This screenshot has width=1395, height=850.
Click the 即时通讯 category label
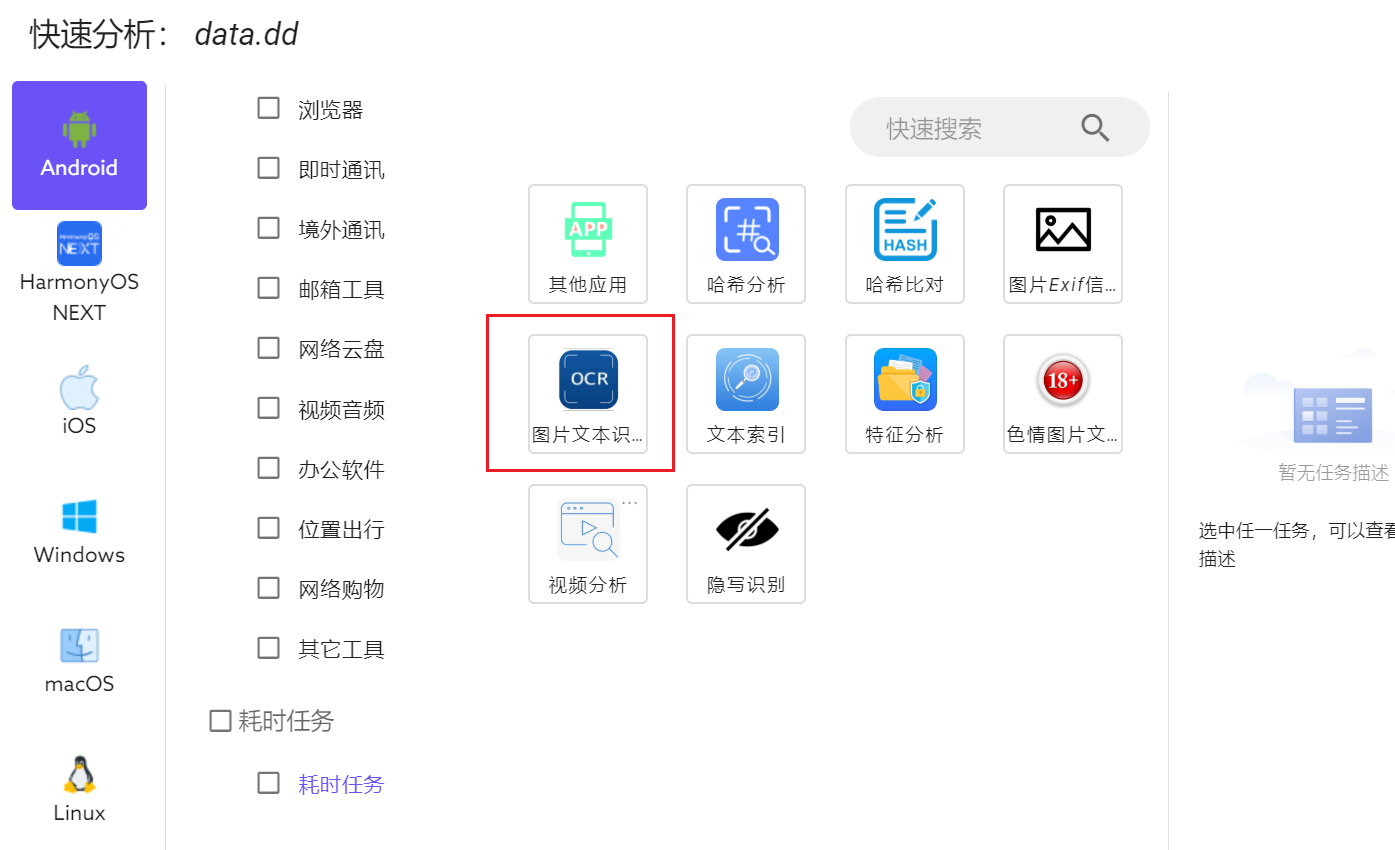pyautogui.click(x=341, y=169)
